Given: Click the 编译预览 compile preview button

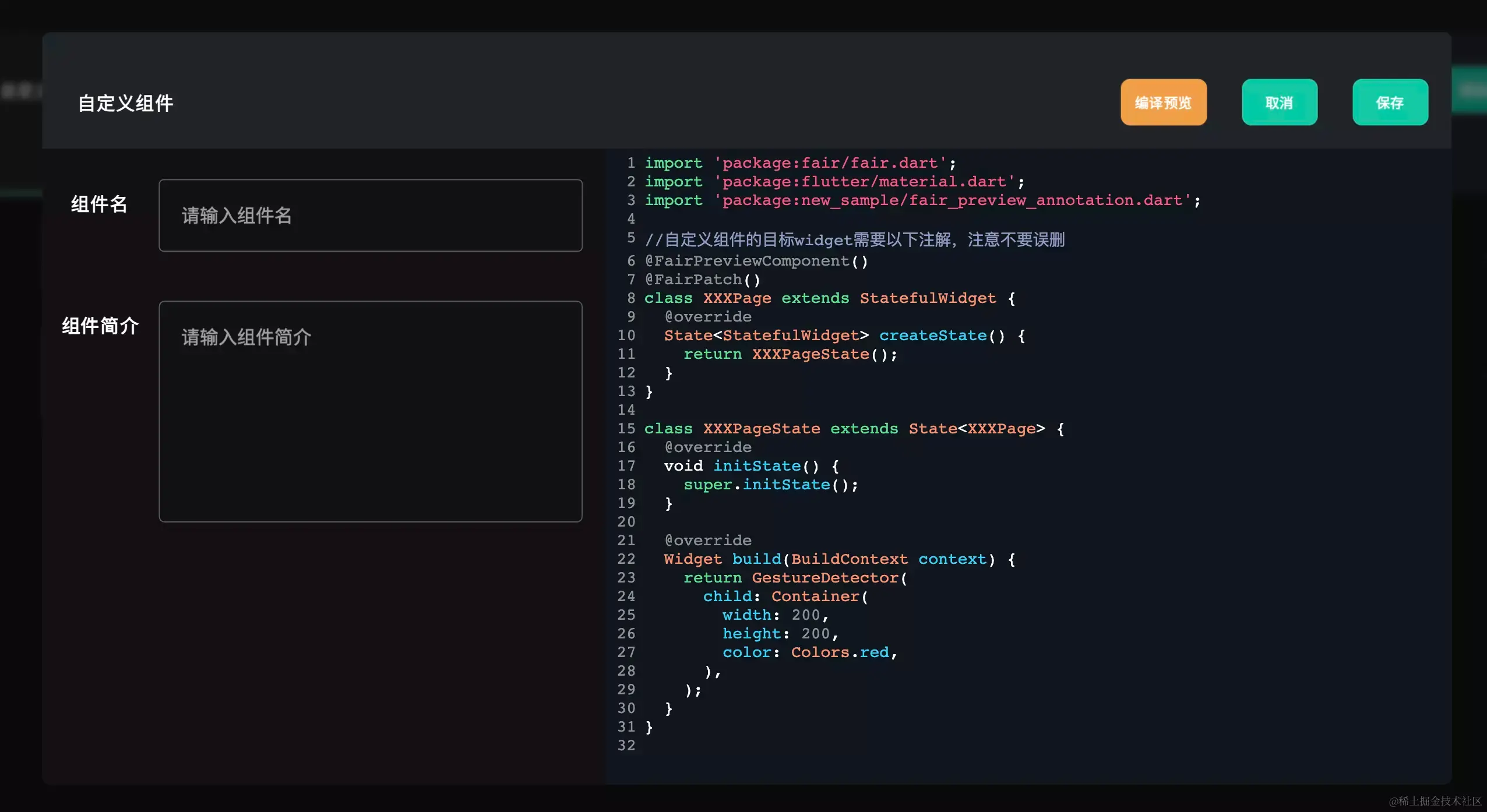Looking at the screenshot, I should point(1163,103).
